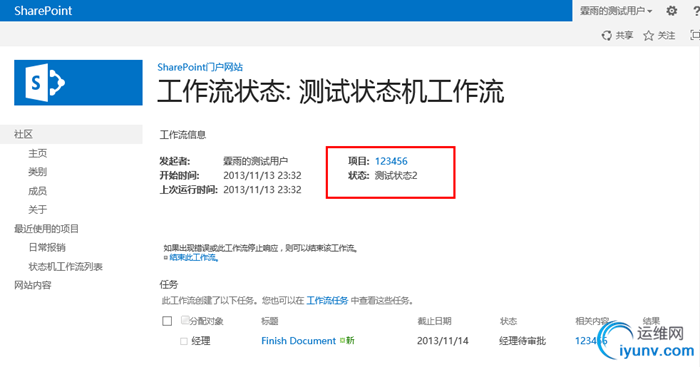Viewport: 700px width, 367px height.
Task: Click the SharePoint site logo
Action: click(78, 83)
